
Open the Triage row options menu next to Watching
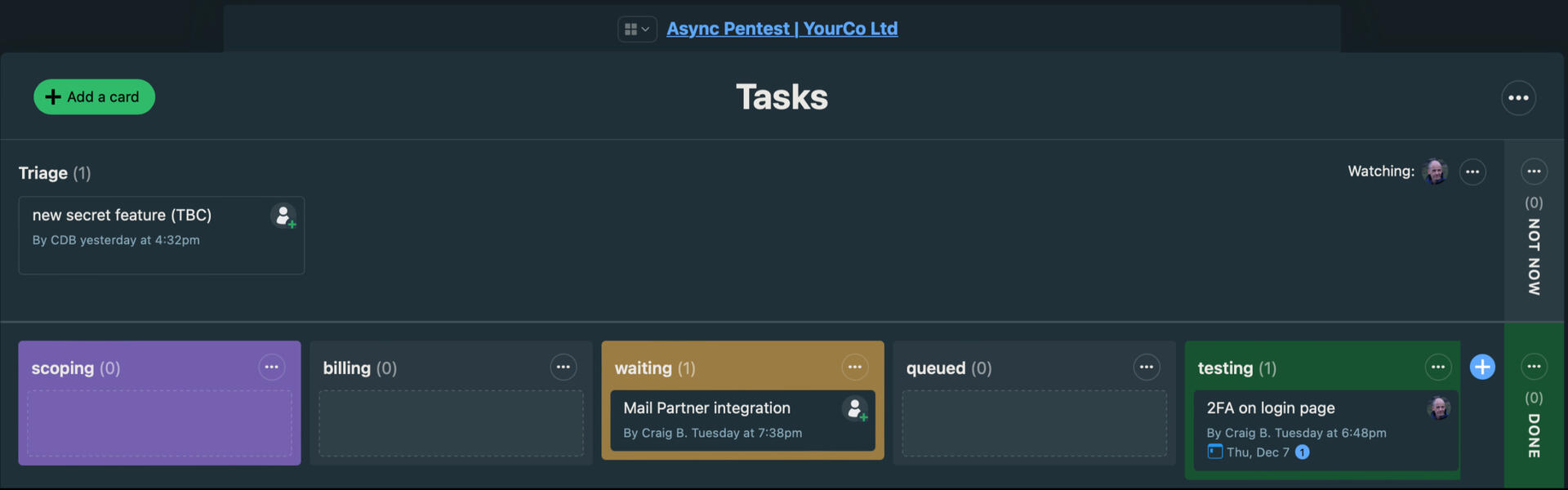click(1473, 171)
